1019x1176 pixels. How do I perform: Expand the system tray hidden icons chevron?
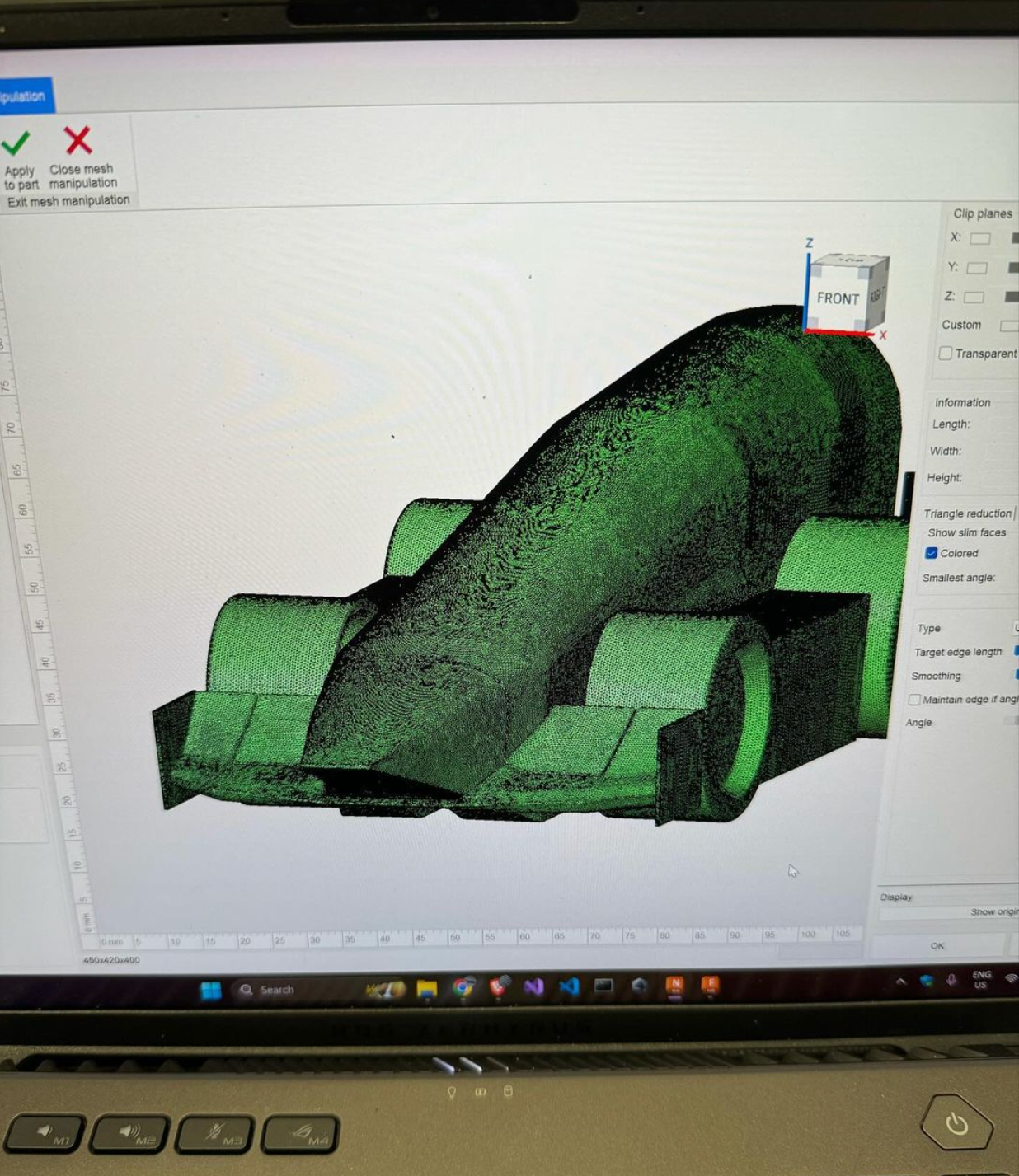(900, 982)
